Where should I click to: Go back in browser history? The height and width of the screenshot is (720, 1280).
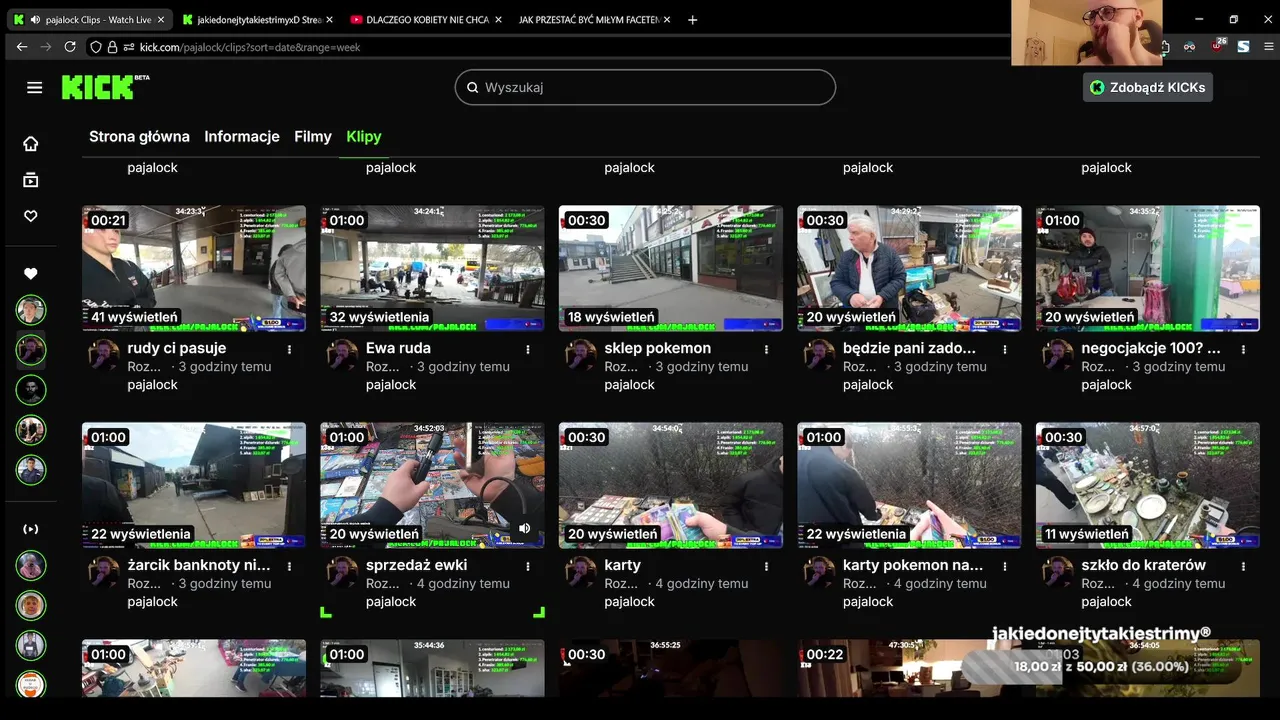[22, 47]
